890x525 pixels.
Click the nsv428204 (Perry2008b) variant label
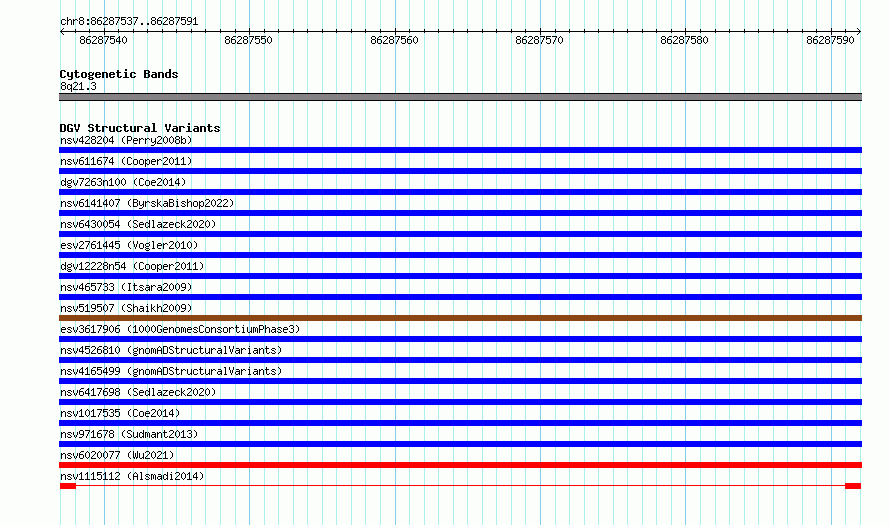126,140
